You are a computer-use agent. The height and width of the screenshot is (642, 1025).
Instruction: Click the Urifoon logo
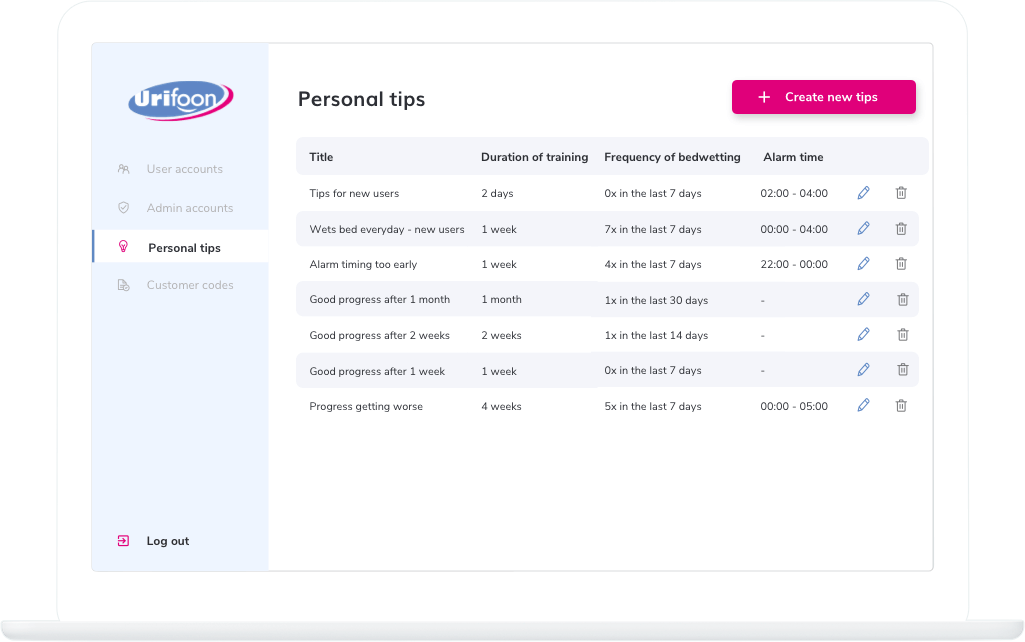click(180, 100)
